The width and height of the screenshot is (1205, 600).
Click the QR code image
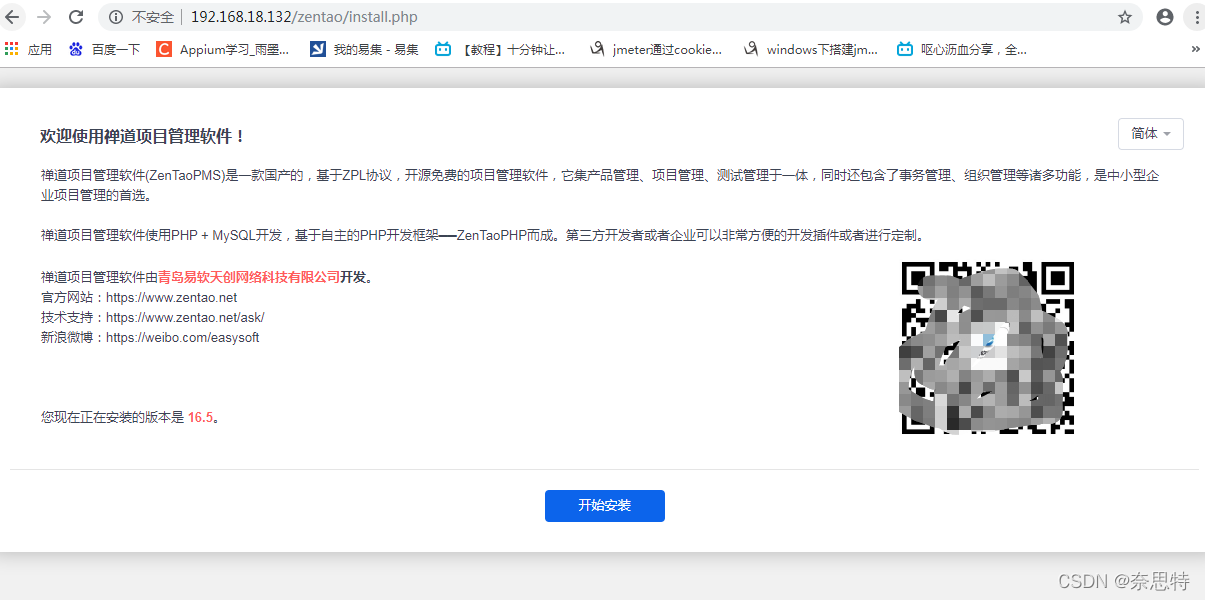coord(988,348)
